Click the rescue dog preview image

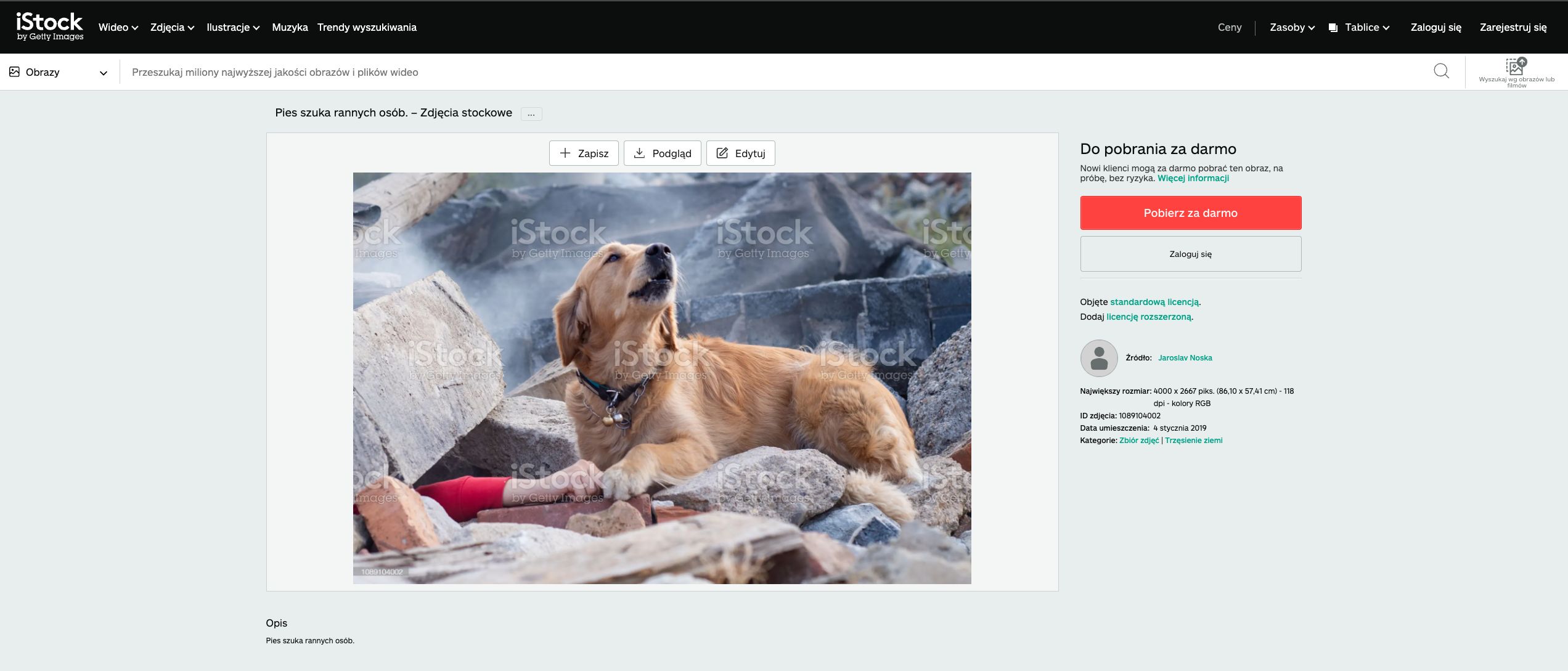pyautogui.click(x=662, y=378)
